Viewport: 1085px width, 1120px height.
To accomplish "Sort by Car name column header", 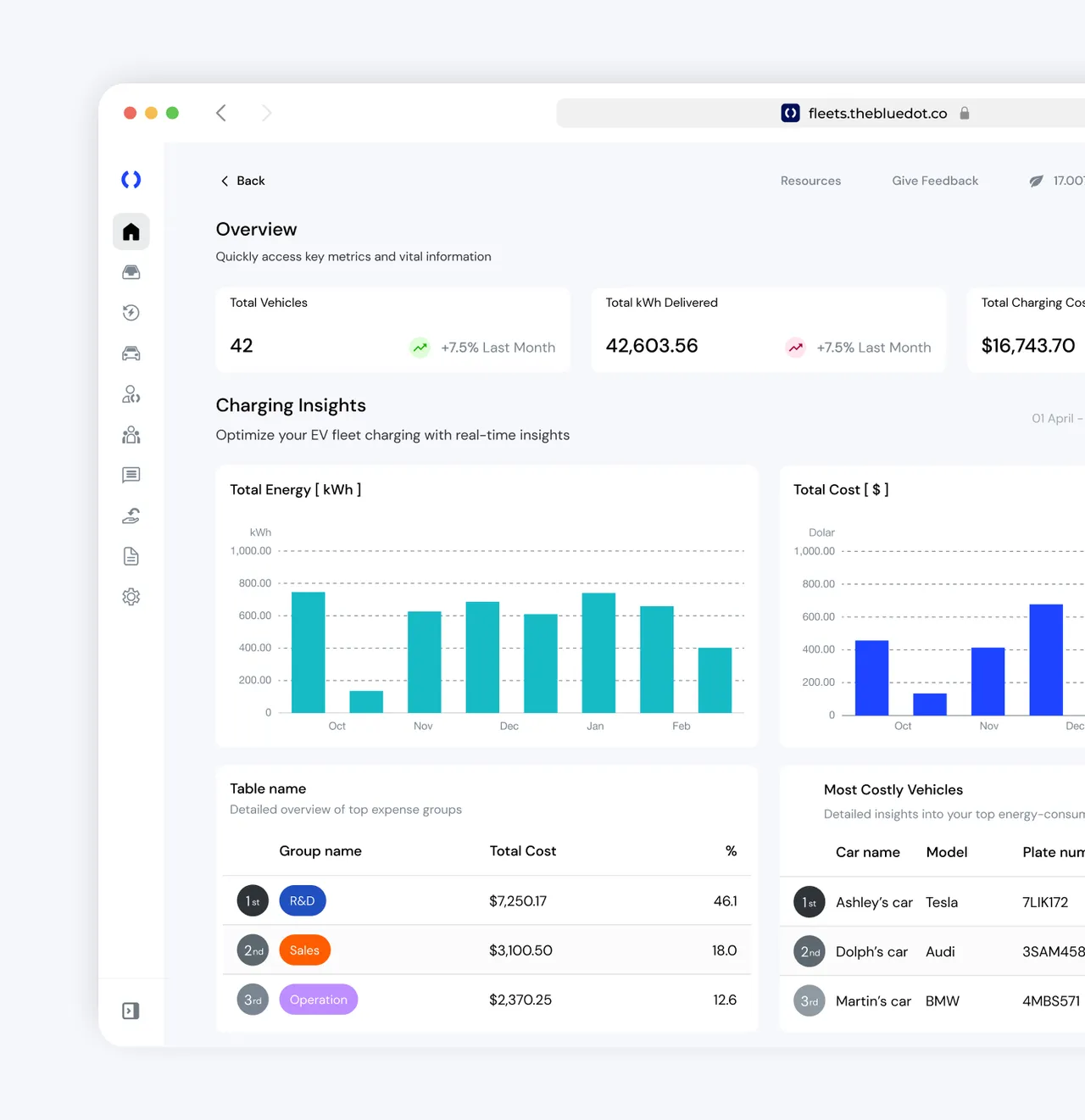I will tap(868, 852).
